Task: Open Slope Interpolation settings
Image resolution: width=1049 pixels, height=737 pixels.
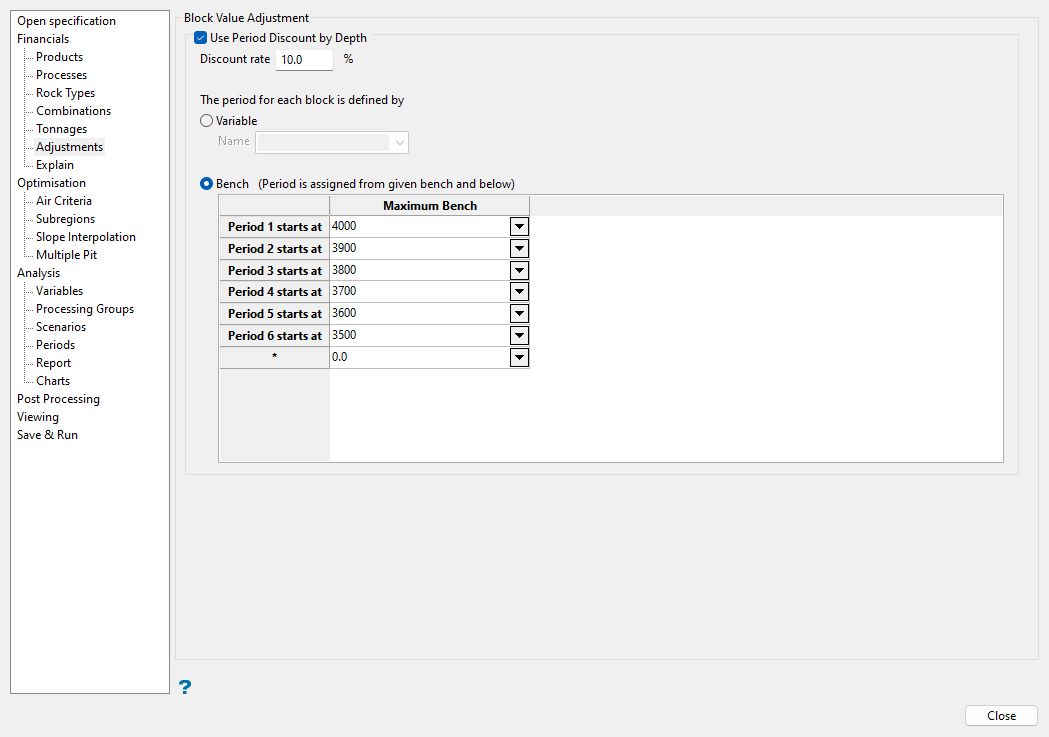Action: click(85, 237)
